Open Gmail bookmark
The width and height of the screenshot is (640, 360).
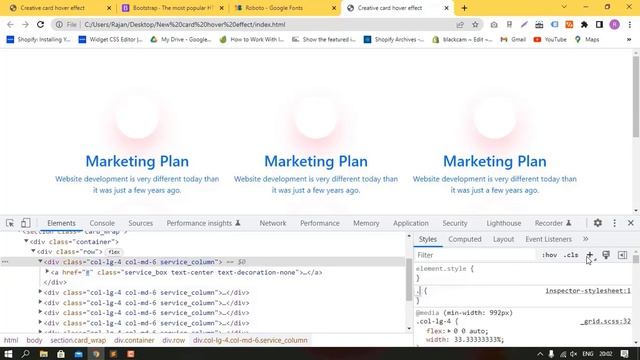(513, 40)
